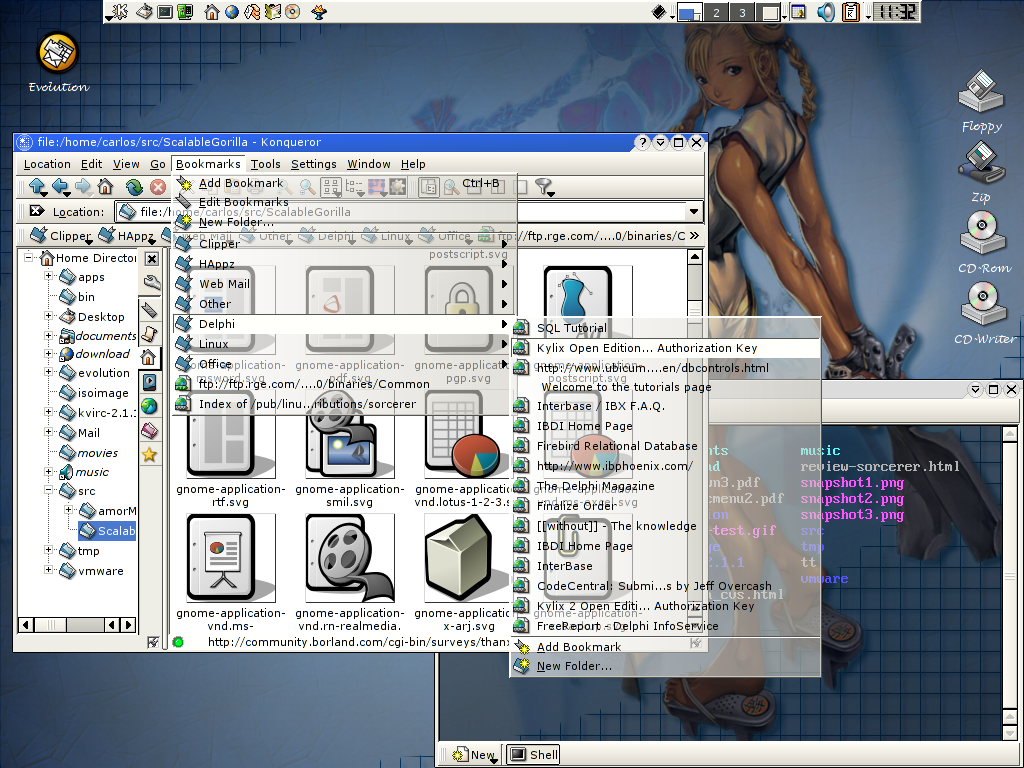The height and width of the screenshot is (768, 1024).
Task: Go up one directory in Konqueror toolbar
Action: point(37,187)
